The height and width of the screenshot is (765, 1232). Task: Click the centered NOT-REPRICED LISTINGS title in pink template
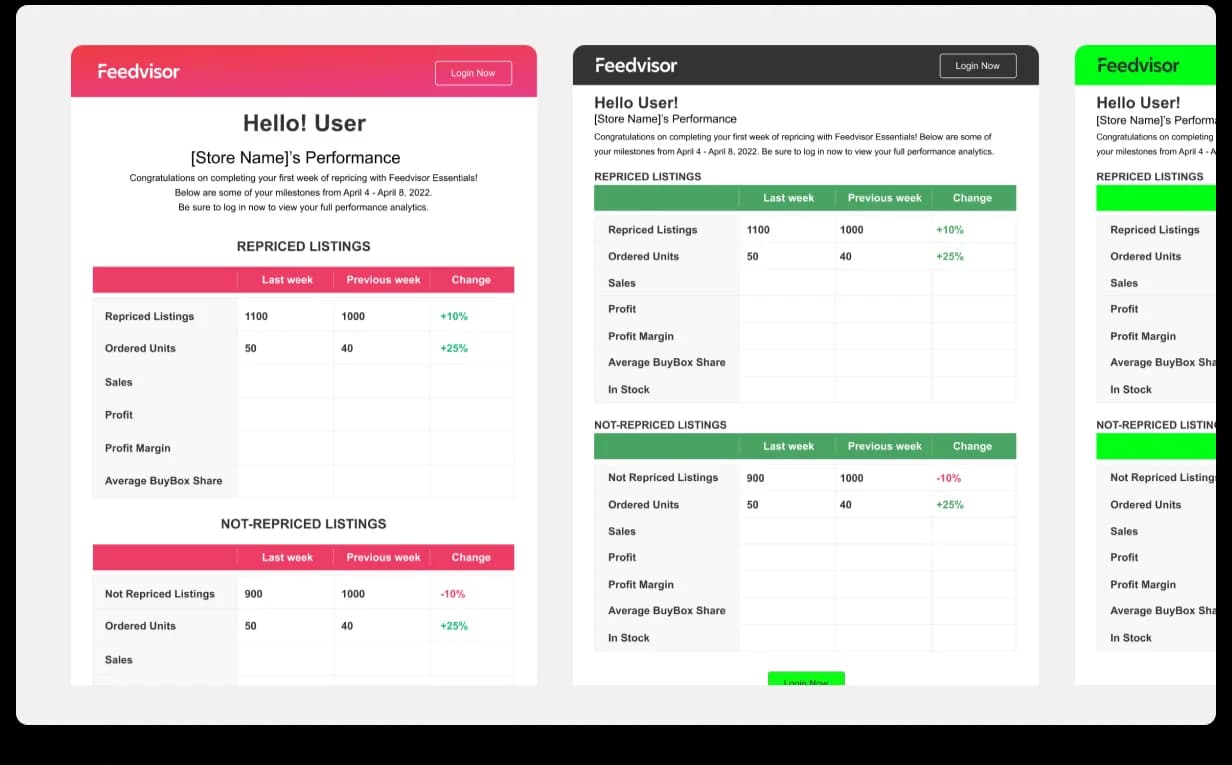[x=303, y=524]
